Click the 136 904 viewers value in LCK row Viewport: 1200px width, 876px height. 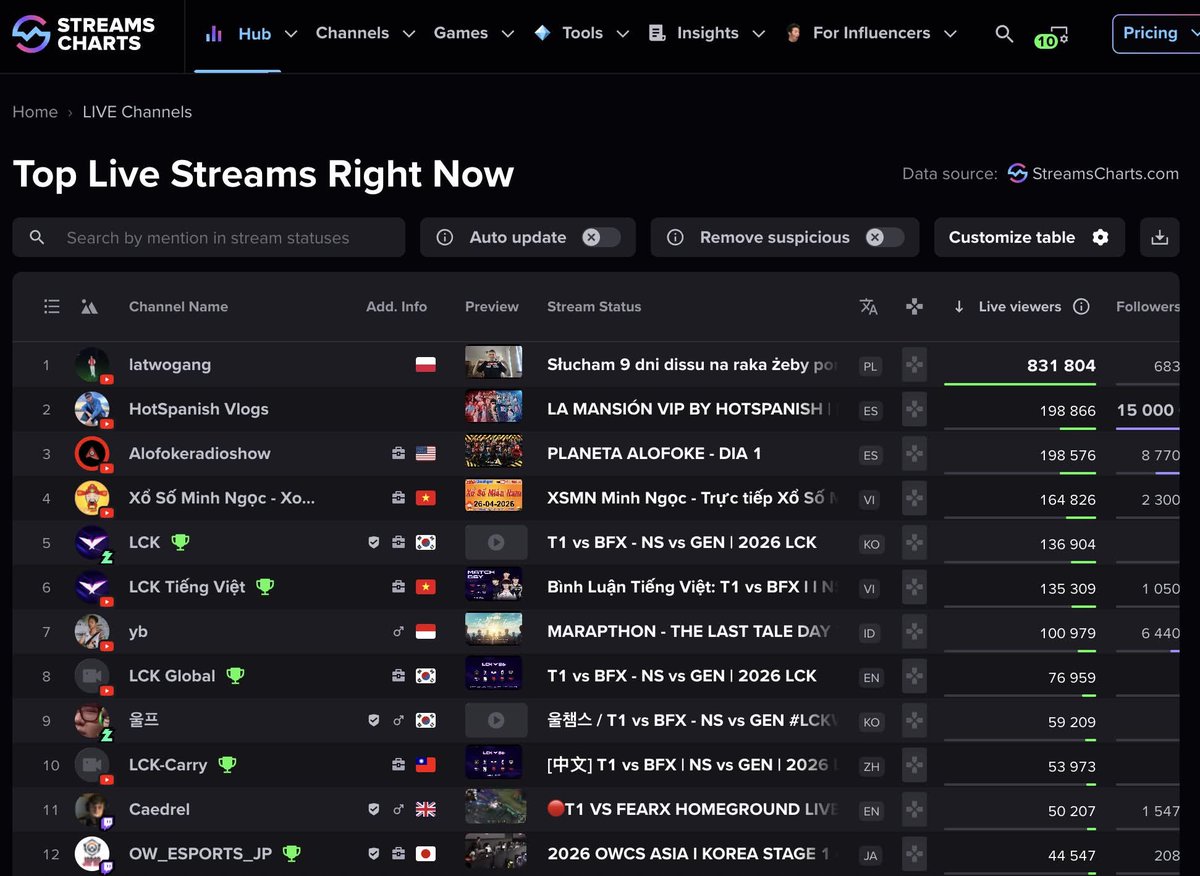pos(1067,545)
